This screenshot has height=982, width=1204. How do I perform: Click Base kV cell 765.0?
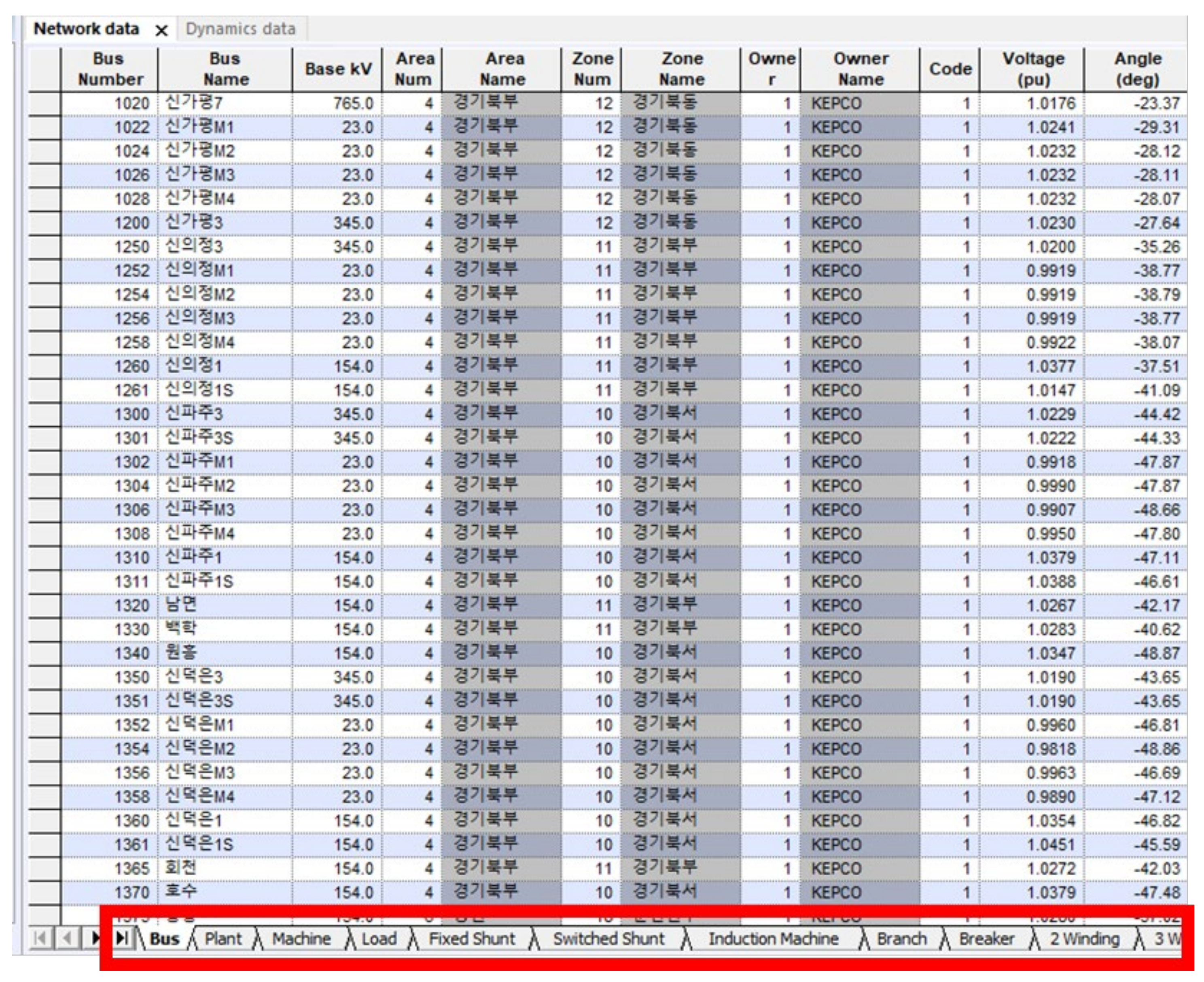pyautogui.click(x=338, y=104)
